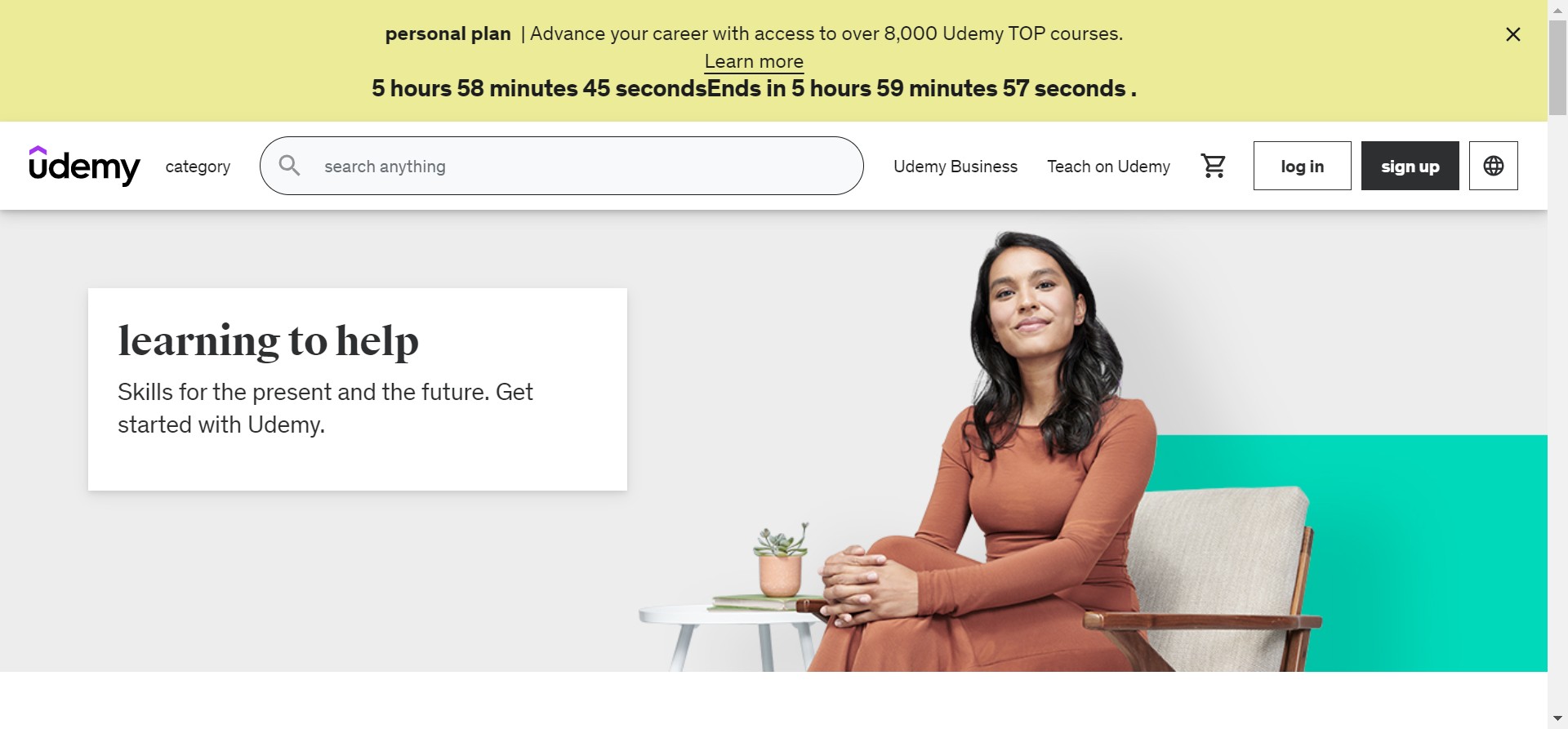
Task: Click the log in button
Action: point(1302,166)
